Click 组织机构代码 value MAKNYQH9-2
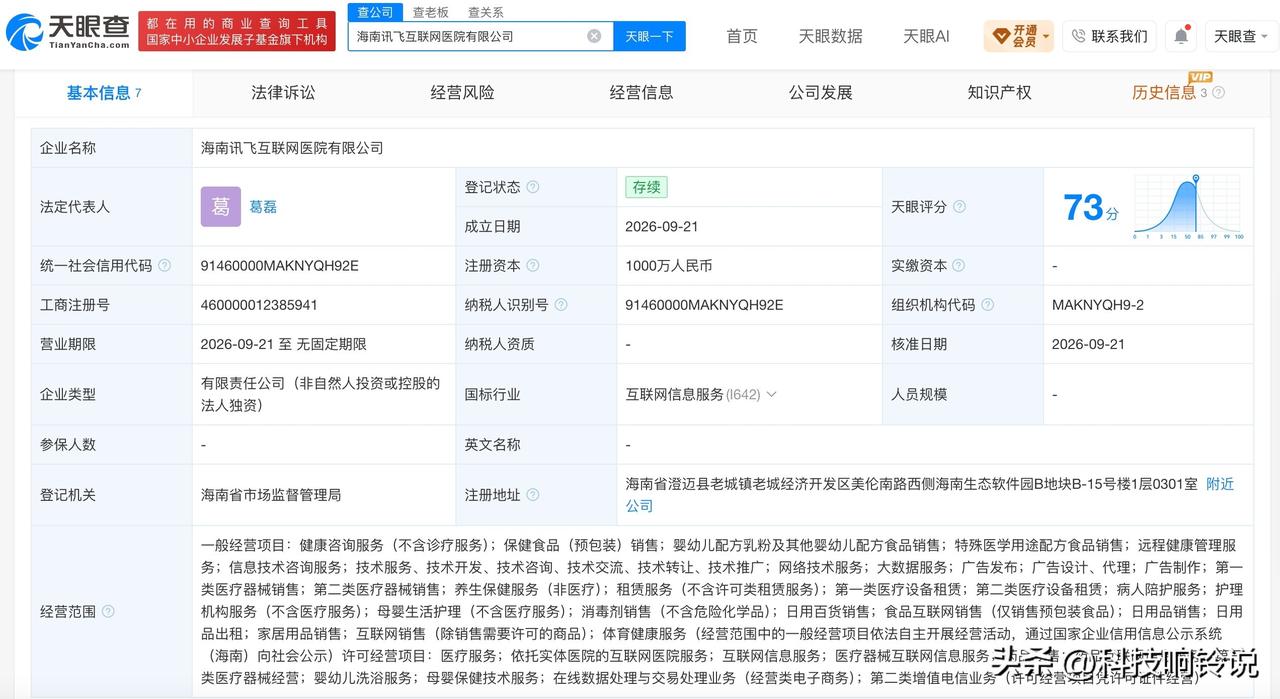Image resolution: width=1280 pixels, height=699 pixels. tap(1098, 304)
